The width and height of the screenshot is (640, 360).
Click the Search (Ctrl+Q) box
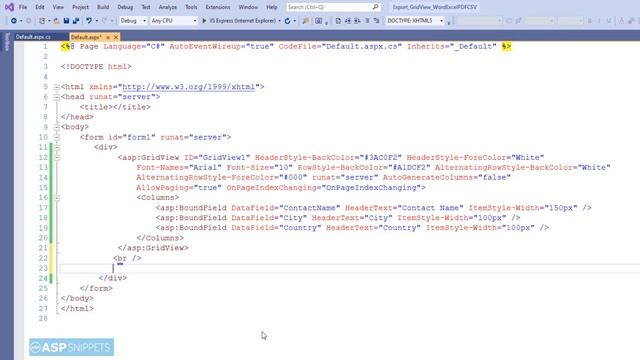coord(333,7)
